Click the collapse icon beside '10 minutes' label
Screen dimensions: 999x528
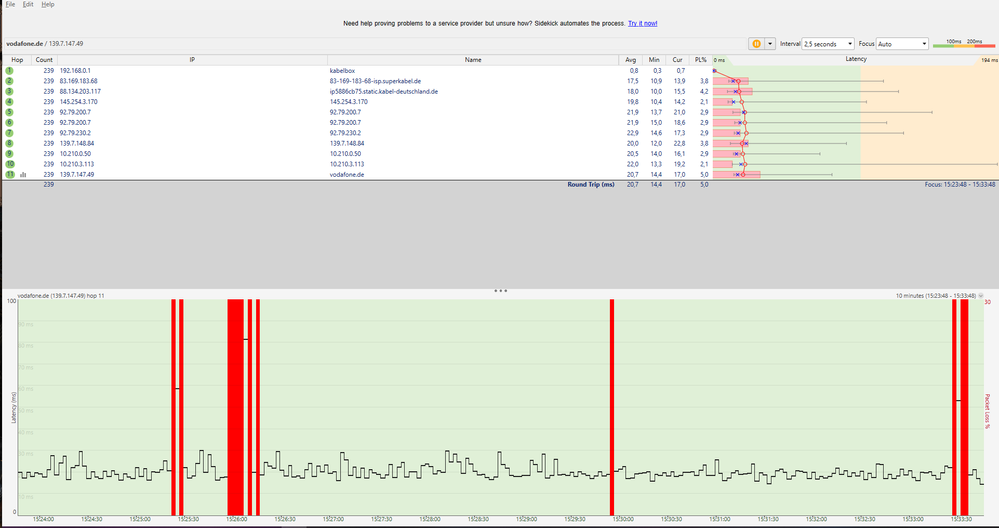point(981,296)
